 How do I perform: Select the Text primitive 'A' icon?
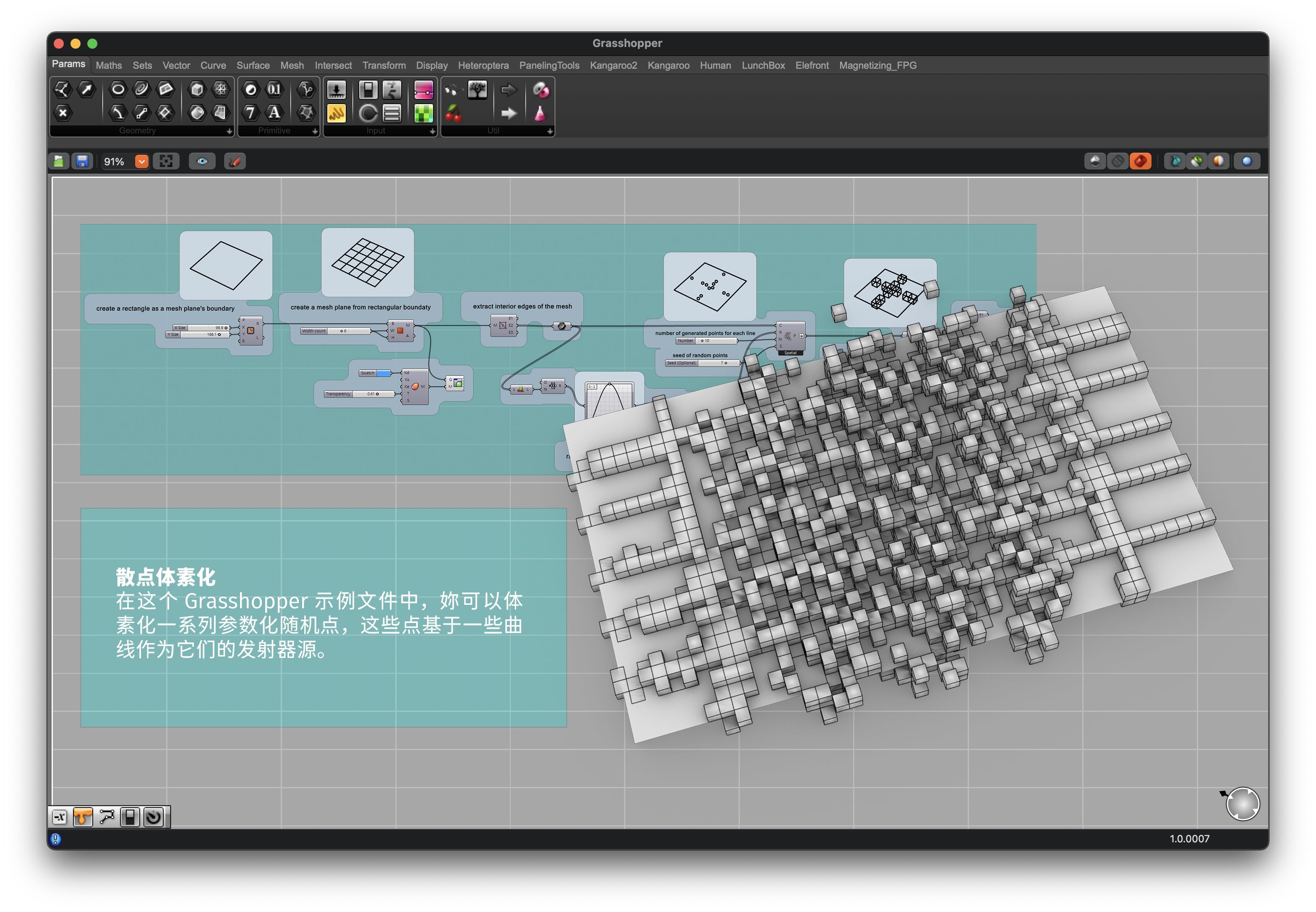point(274,112)
